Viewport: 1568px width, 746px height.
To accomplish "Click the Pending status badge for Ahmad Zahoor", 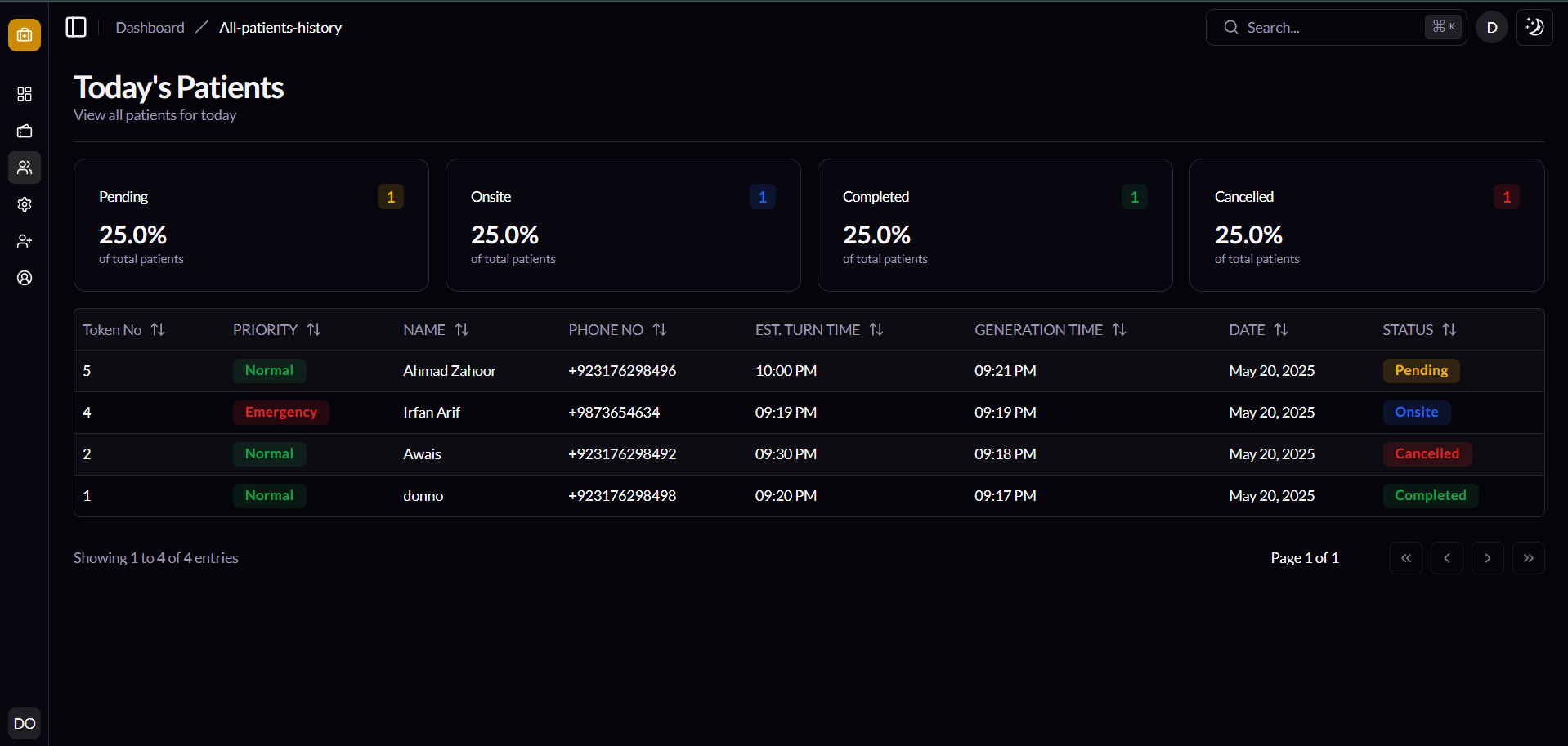I will [1421, 370].
